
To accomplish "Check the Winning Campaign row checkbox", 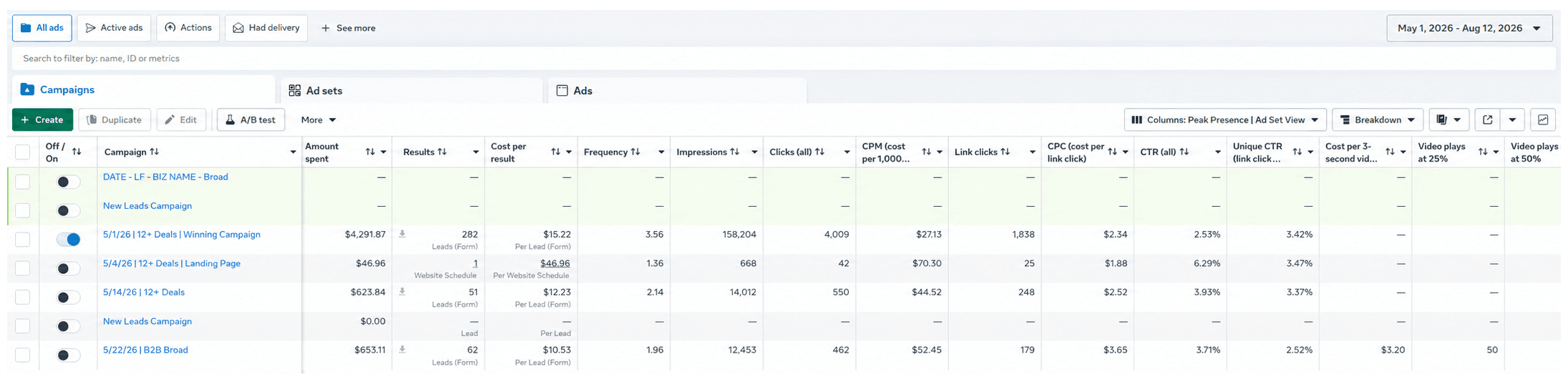I will pos(23,239).
